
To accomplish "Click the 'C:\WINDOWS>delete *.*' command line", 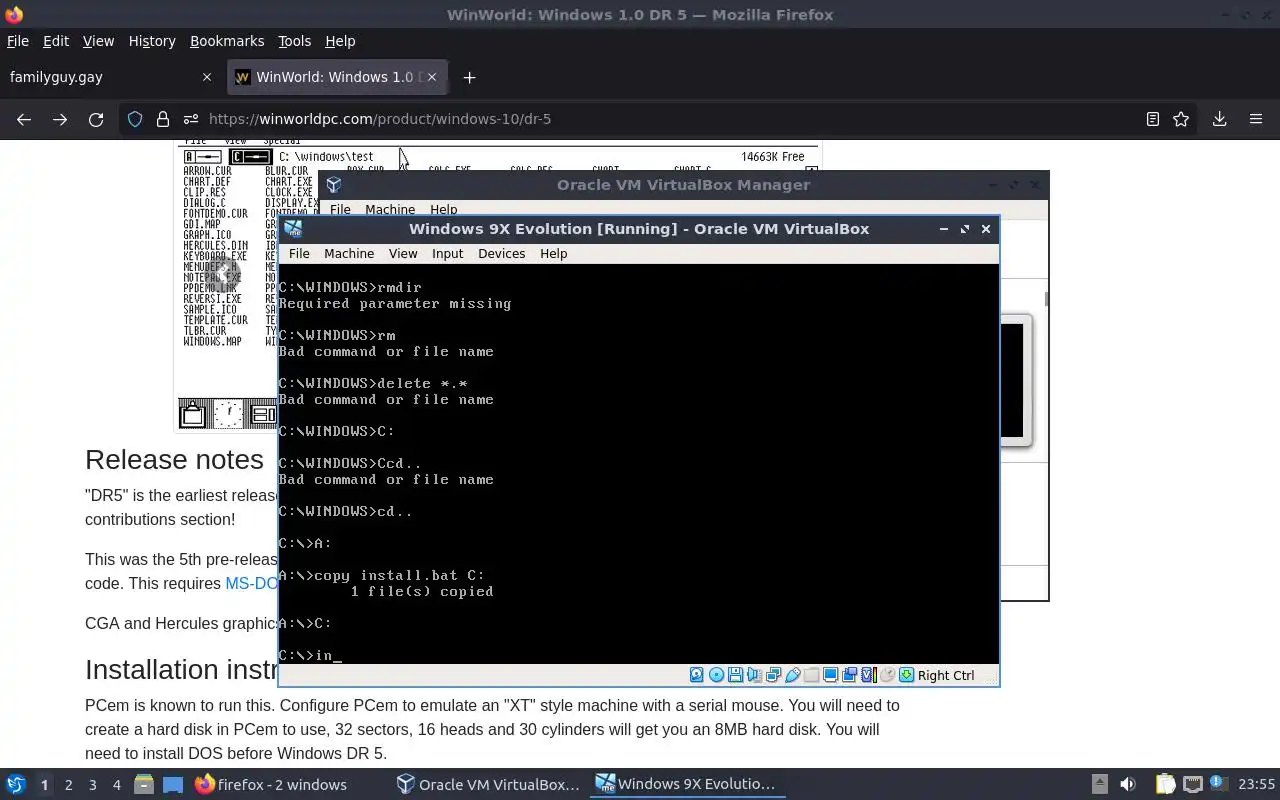I will click(373, 383).
